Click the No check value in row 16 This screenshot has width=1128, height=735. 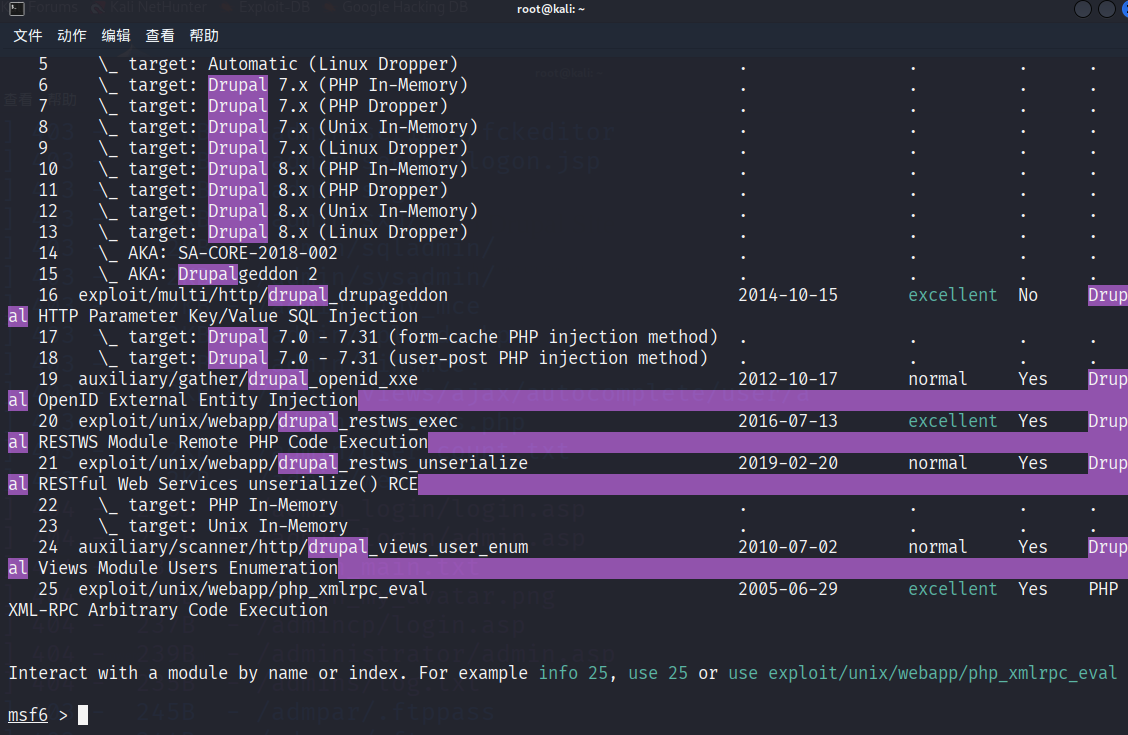[x=1028, y=296]
